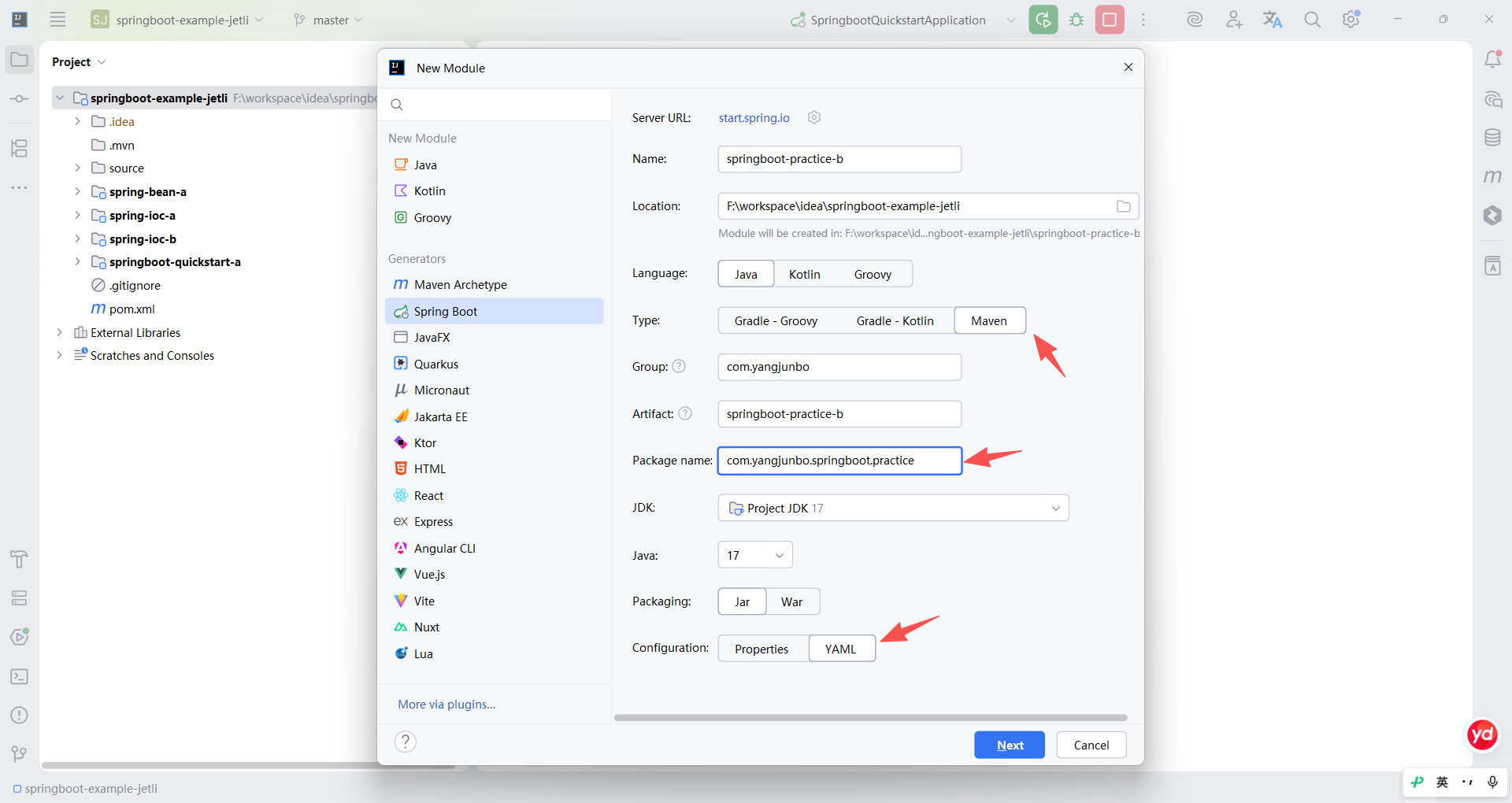The width and height of the screenshot is (1512, 803).
Task: Click the Cancel button
Action: coord(1091,745)
